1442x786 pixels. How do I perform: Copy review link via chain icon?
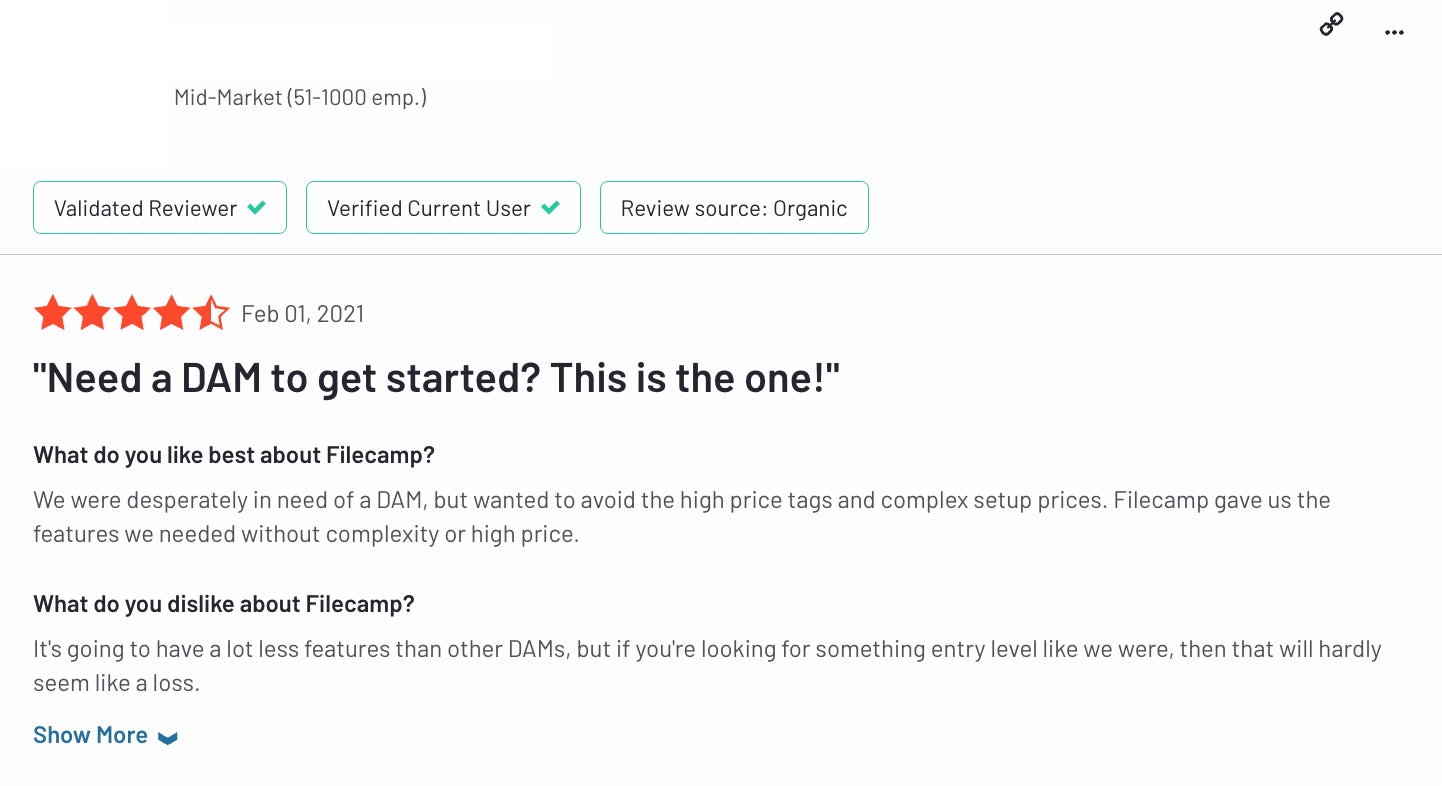(1331, 25)
